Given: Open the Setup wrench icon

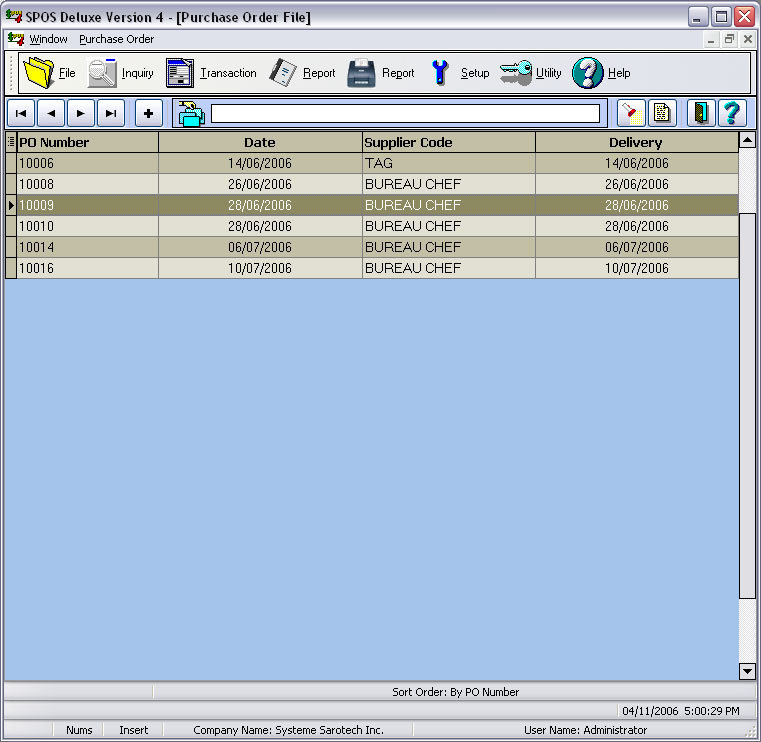Looking at the screenshot, I should [x=440, y=73].
